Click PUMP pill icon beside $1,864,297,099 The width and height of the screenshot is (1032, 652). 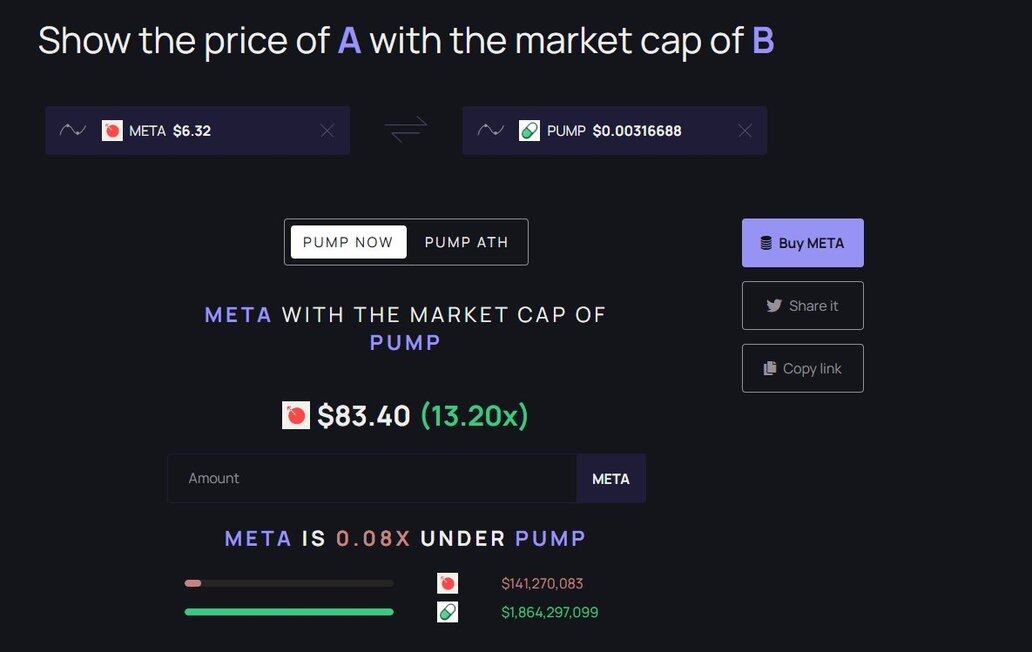(x=447, y=612)
